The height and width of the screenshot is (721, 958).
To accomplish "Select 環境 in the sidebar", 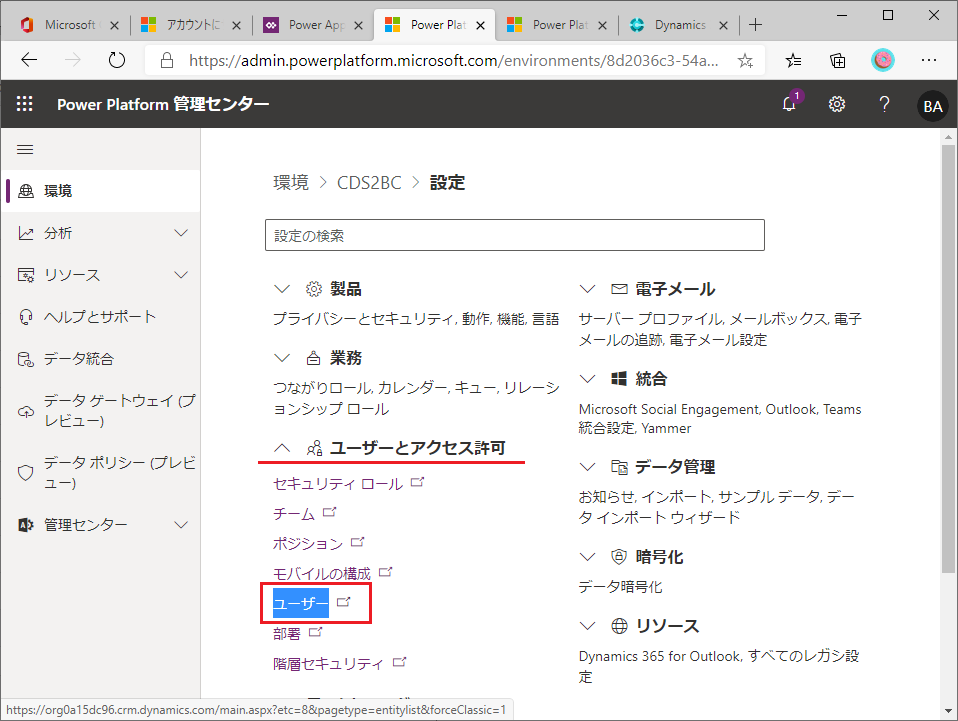I will point(101,191).
